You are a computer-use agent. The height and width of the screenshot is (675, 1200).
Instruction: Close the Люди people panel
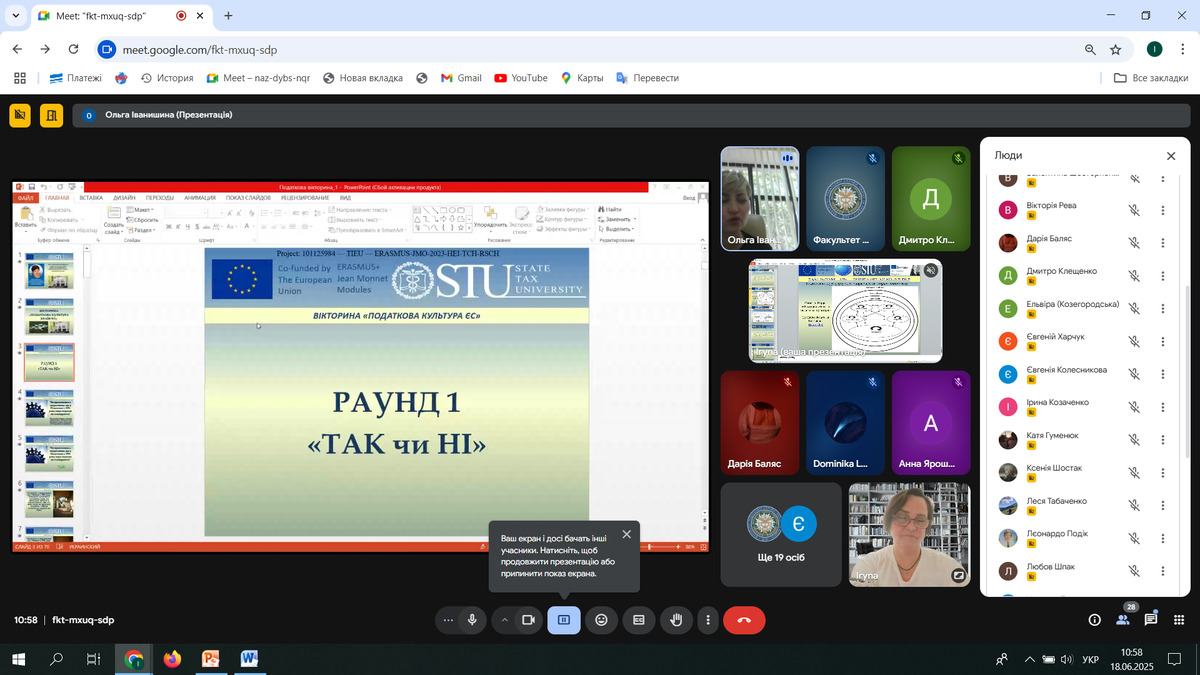(x=1171, y=156)
